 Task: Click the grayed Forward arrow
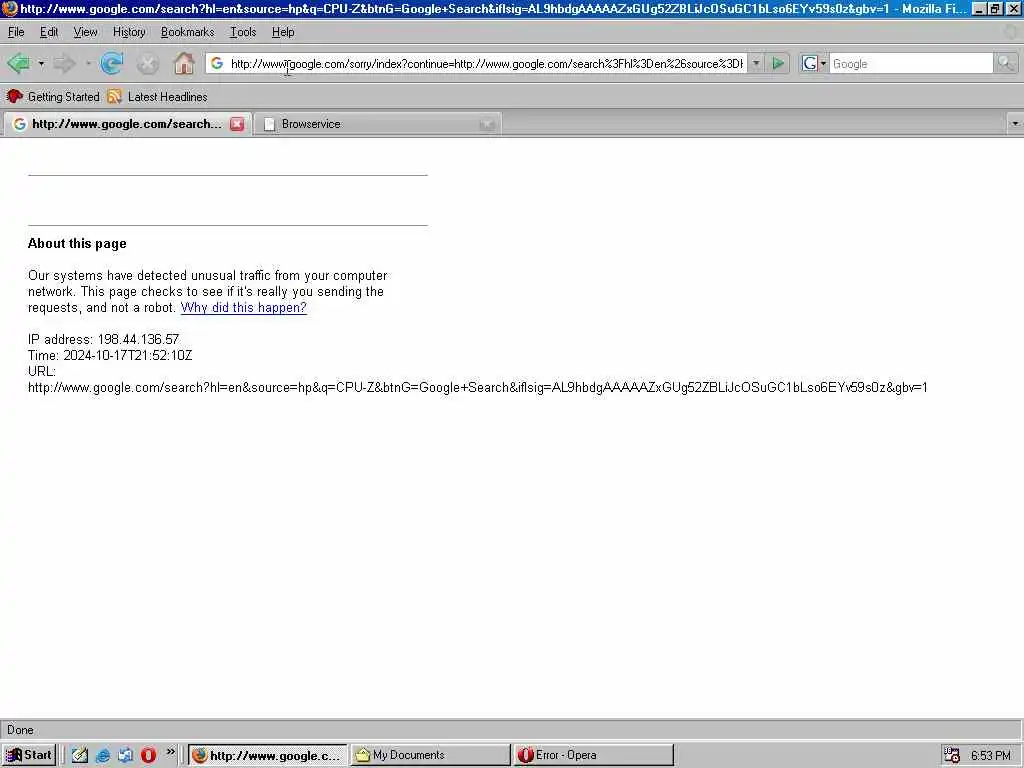(64, 63)
